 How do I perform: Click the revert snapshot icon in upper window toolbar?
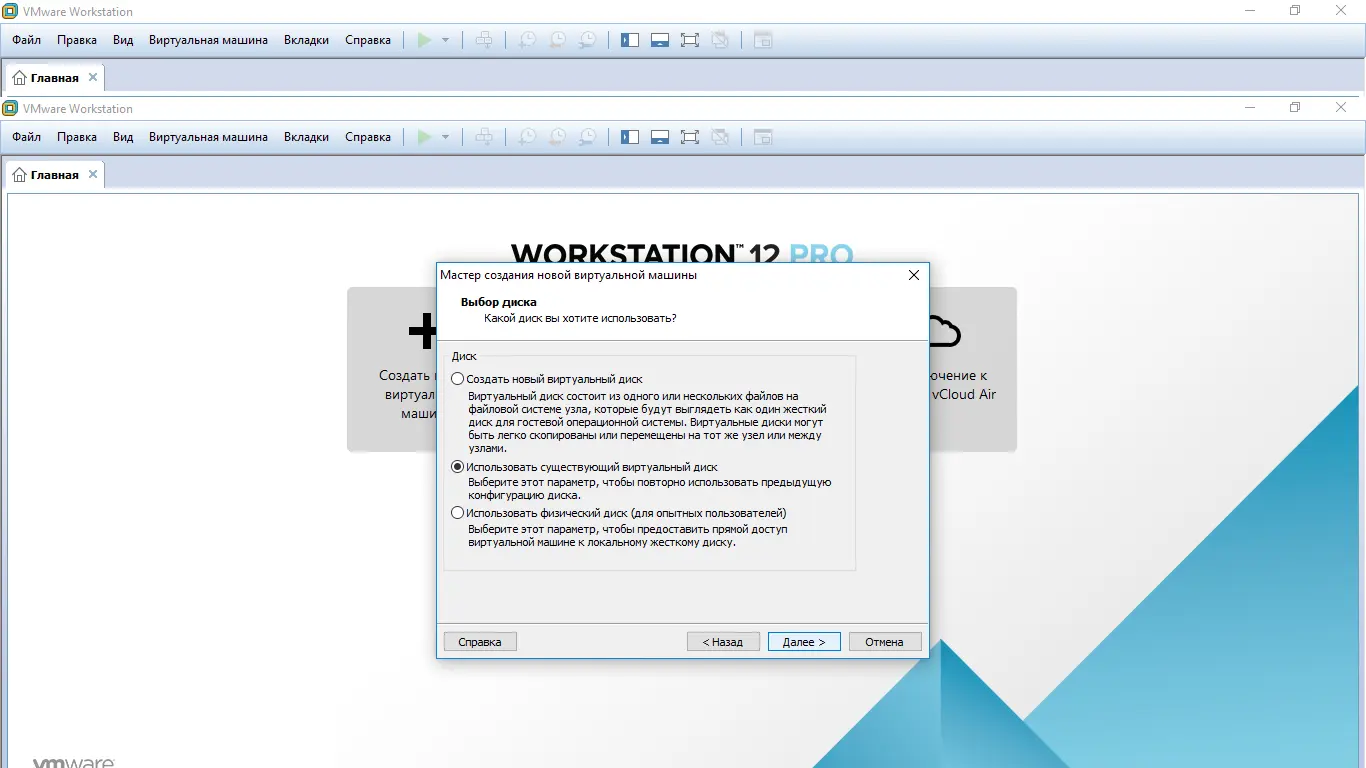(x=557, y=40)
